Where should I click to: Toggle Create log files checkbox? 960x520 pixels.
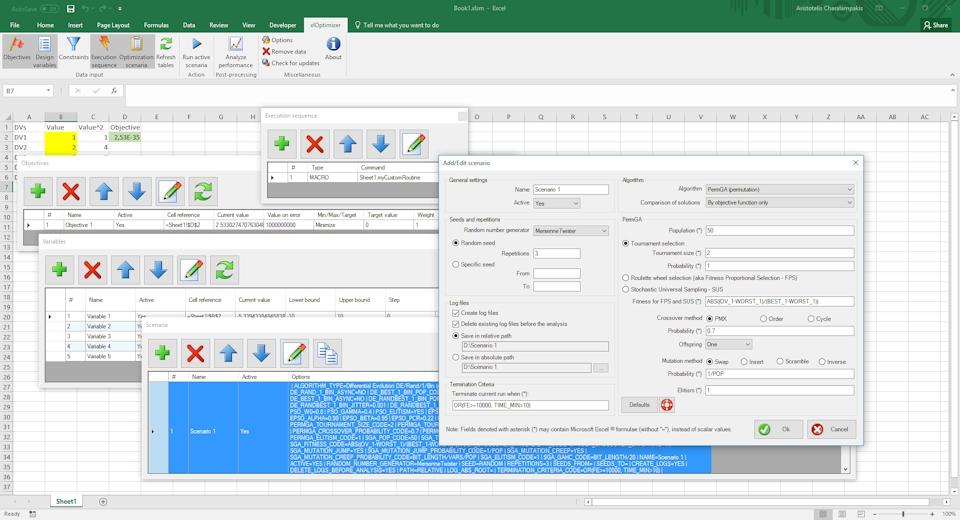pos(456,313)
